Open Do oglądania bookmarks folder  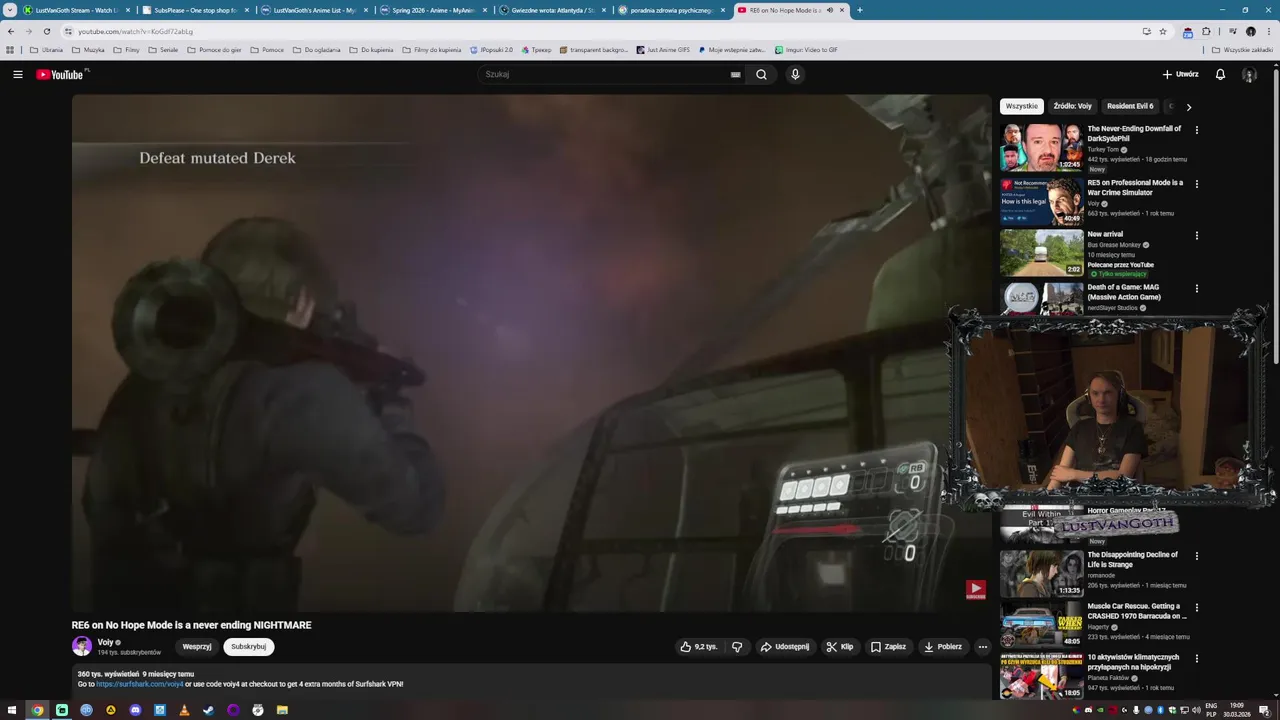[316, 49]
